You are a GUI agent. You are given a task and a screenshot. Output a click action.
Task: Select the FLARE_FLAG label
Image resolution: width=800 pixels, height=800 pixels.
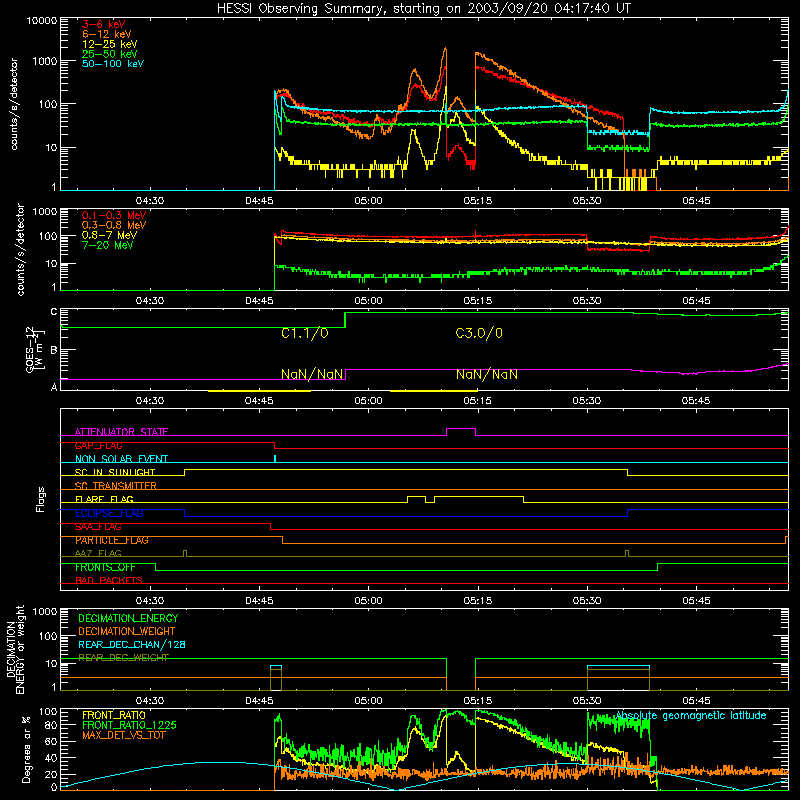[104, 499]
